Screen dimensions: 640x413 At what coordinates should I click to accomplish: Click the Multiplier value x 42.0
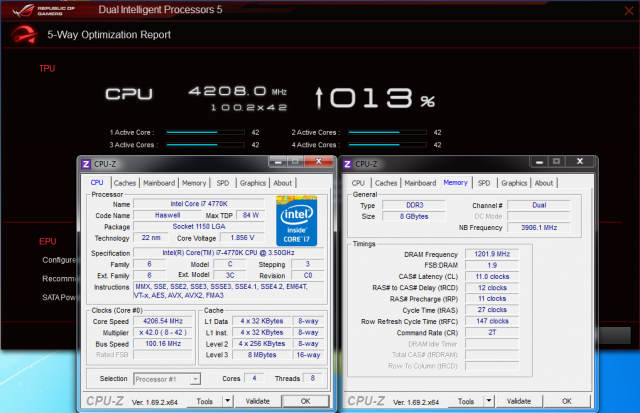(163, 333)
